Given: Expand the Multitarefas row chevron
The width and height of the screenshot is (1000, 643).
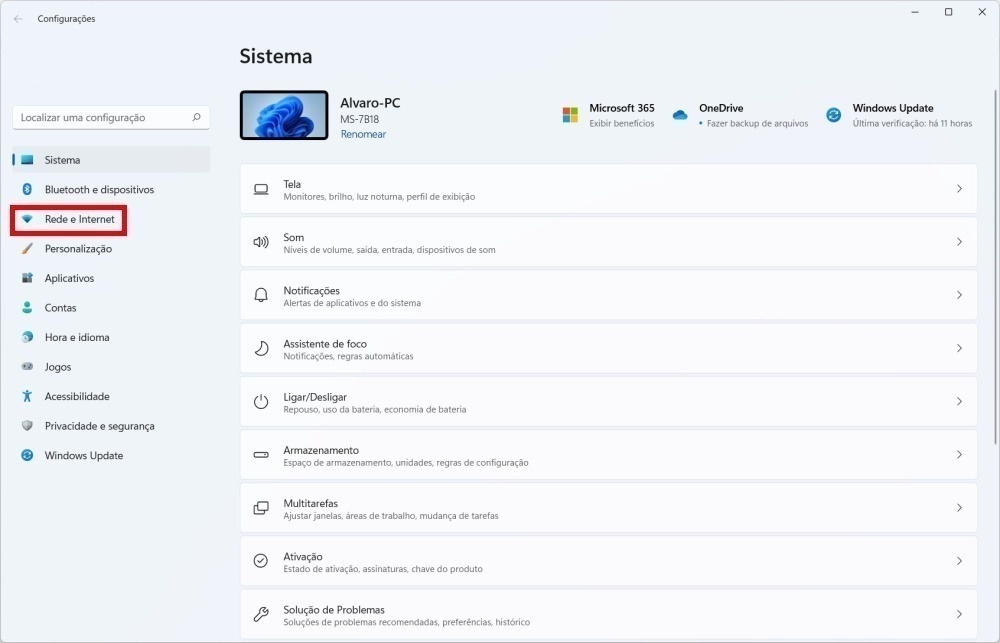Looking at the screenshot, I should pyautogui.click(x=959, y=508).
